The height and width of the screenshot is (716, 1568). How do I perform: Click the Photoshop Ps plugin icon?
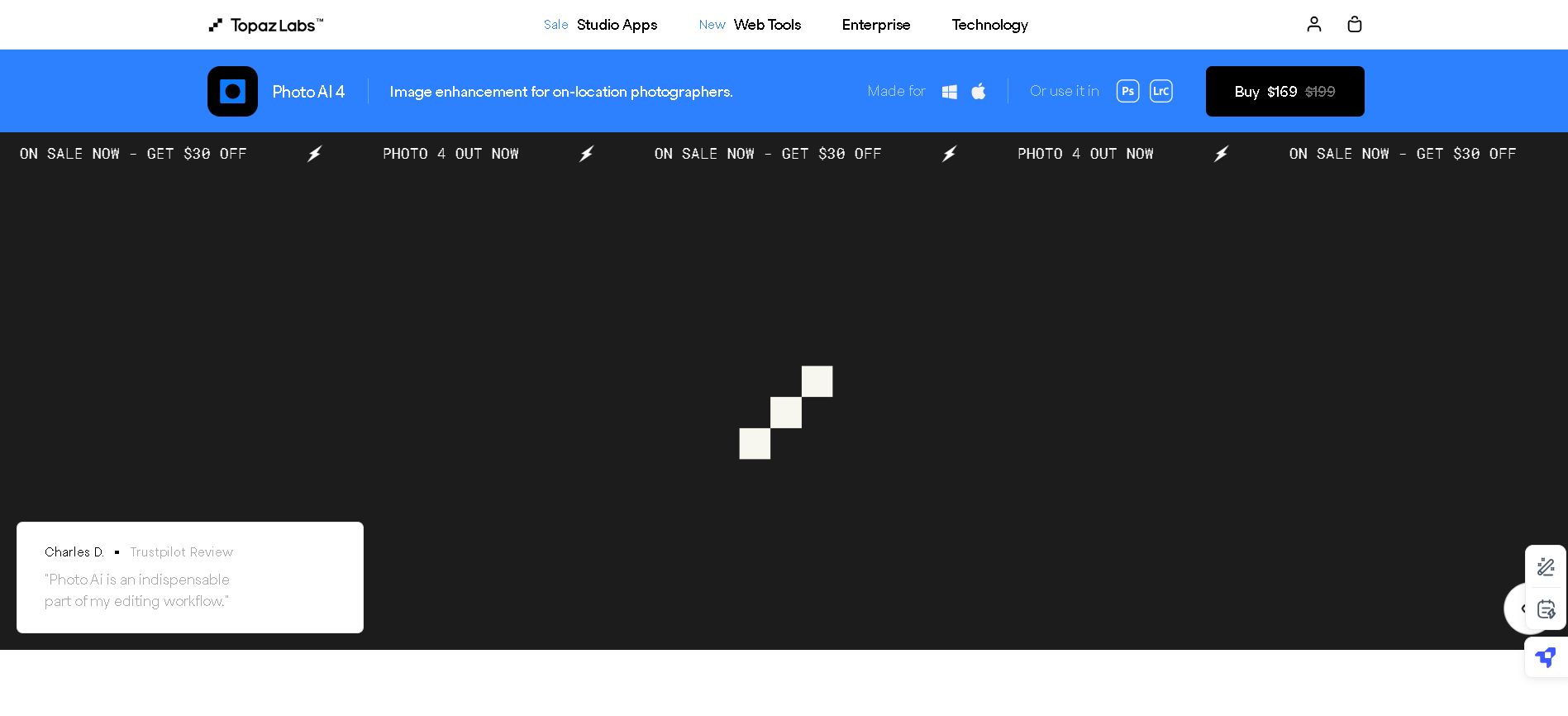point(1127,91)
